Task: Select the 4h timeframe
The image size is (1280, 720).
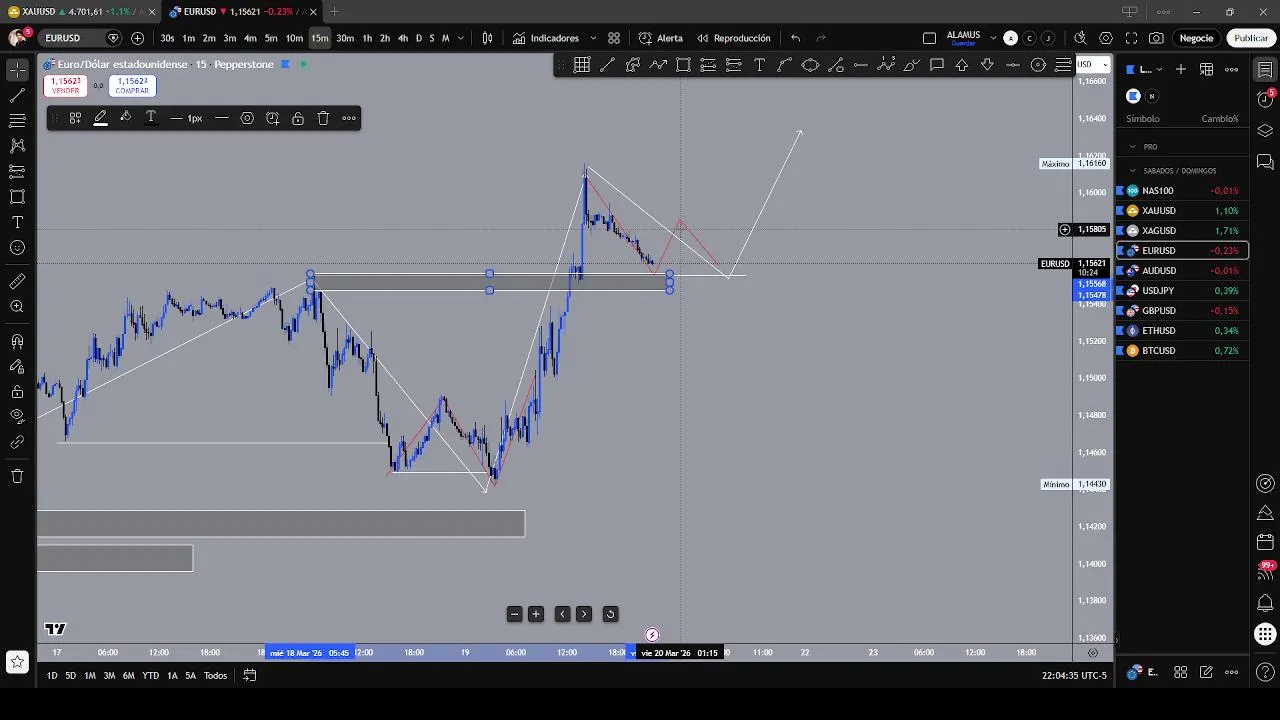Action: pyautogui.click(x=403, y=38)
